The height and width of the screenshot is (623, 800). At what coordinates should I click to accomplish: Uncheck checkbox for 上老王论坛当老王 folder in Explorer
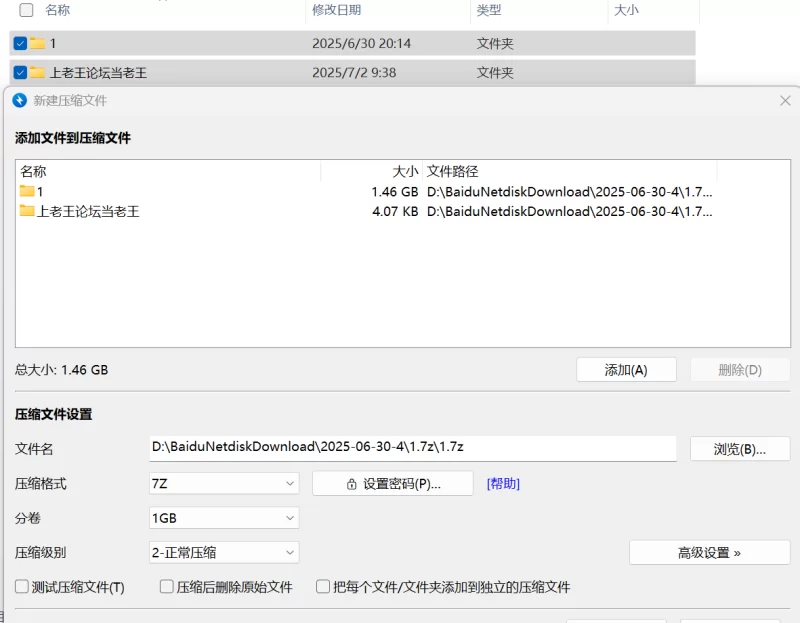click(20, 72)
